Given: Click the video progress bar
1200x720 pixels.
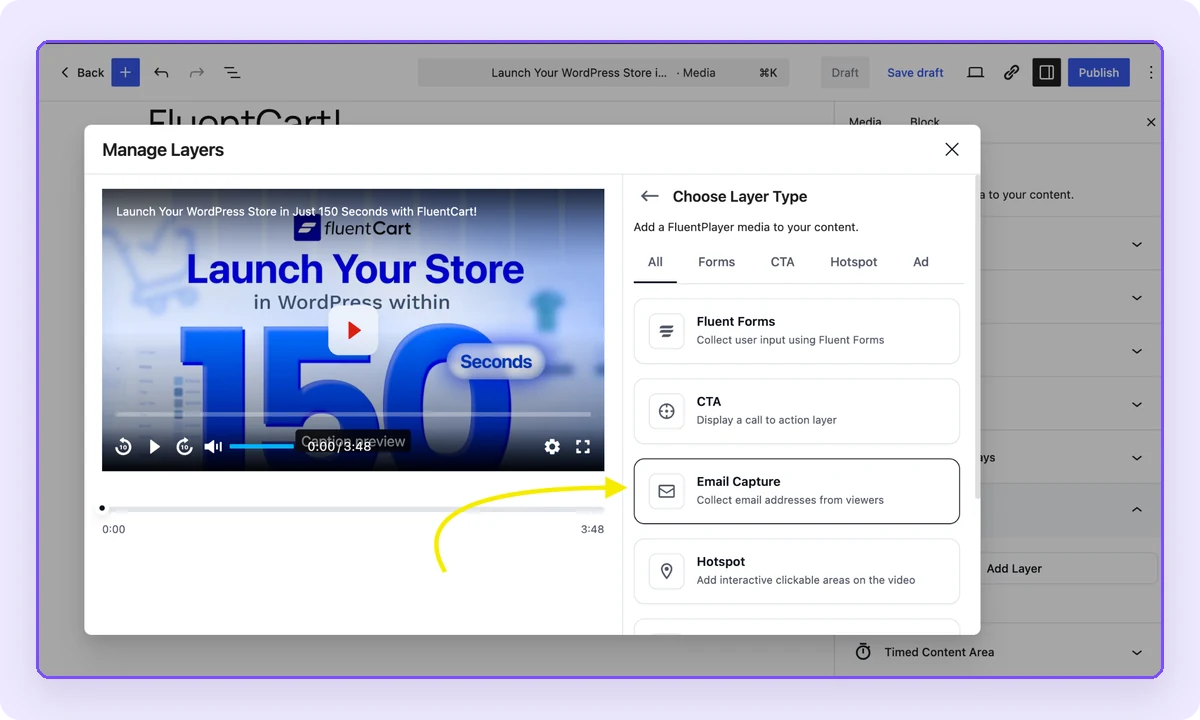Looking at the screenshot, I should 353,414.
